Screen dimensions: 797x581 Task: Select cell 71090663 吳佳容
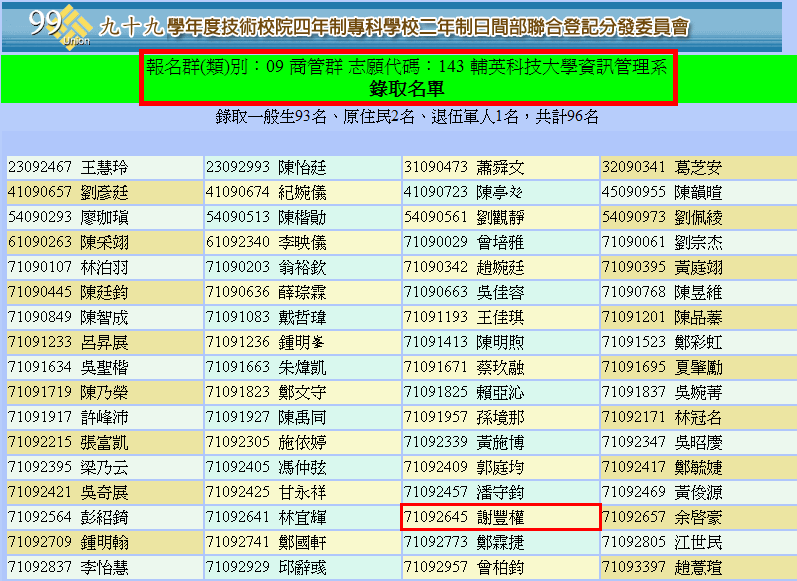coord(501,292)
